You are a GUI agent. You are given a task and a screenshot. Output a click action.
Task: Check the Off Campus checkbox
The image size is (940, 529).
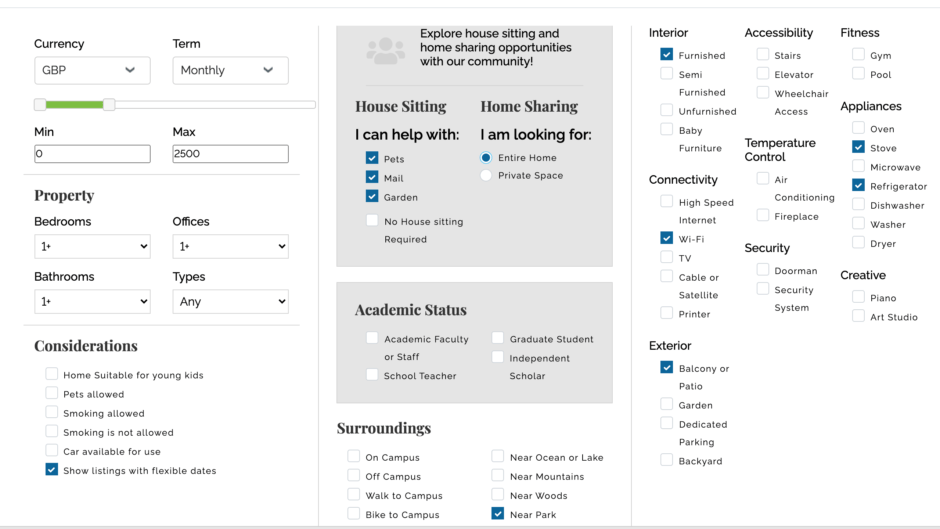tap(353, 475)
